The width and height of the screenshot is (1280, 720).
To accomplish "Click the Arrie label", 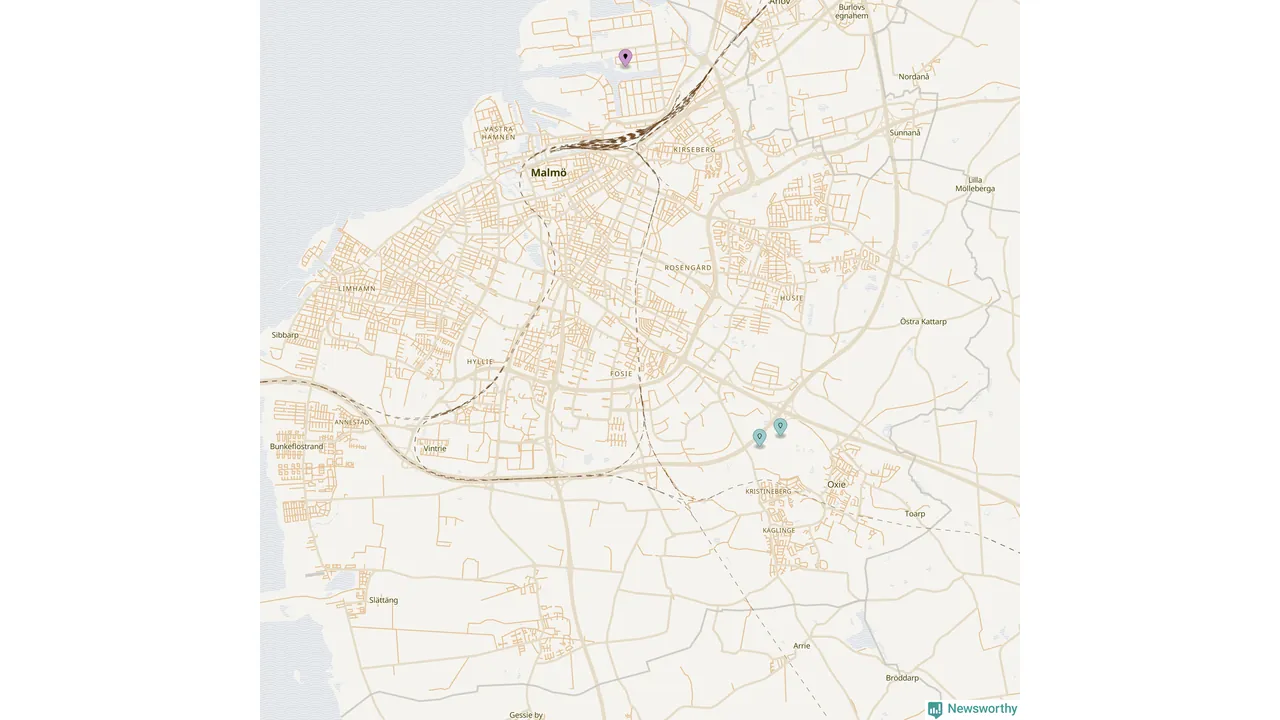I will 801,646.
